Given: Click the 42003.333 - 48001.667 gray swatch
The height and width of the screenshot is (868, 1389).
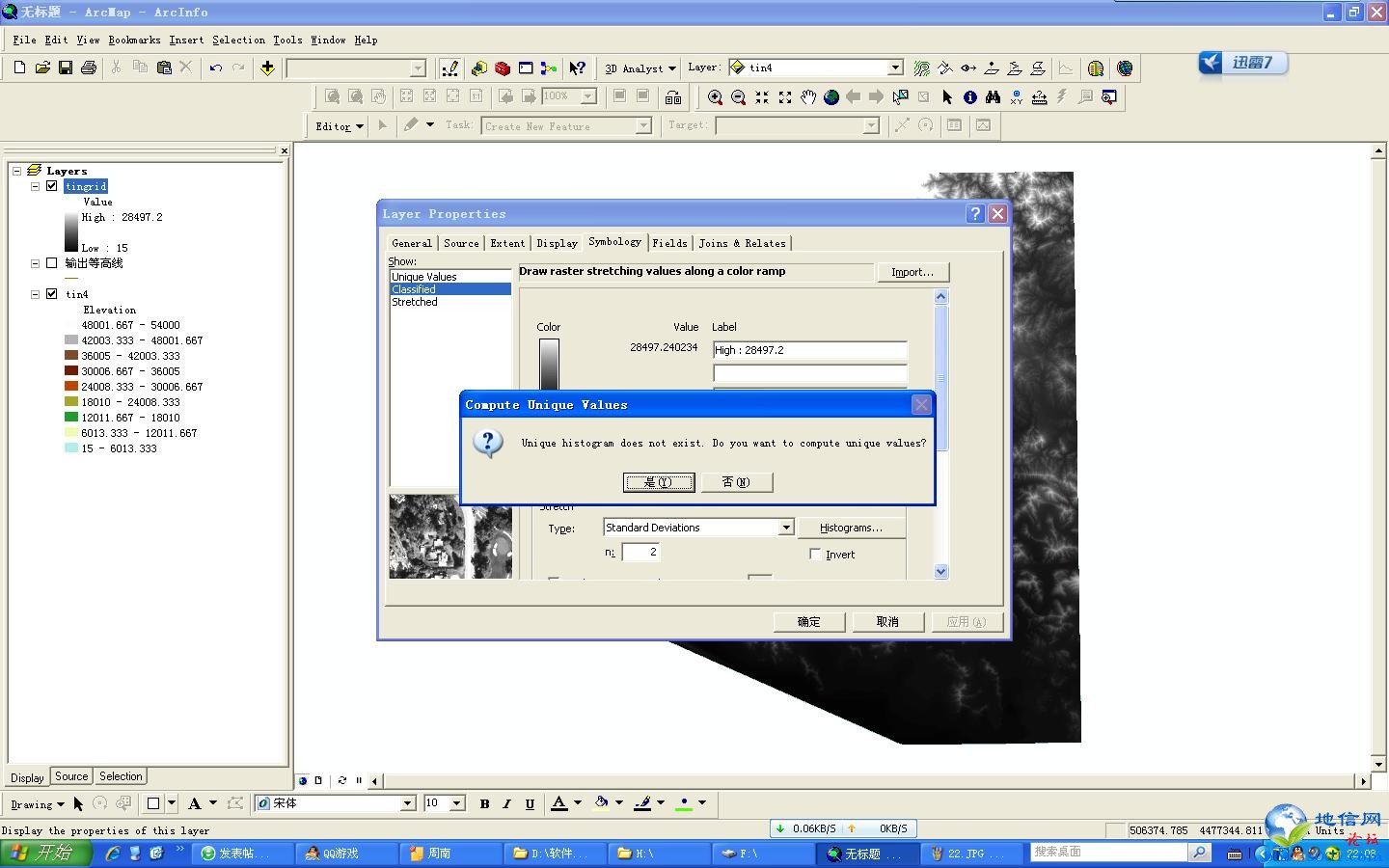Looking at the screenshot, I should coord(71,340).
